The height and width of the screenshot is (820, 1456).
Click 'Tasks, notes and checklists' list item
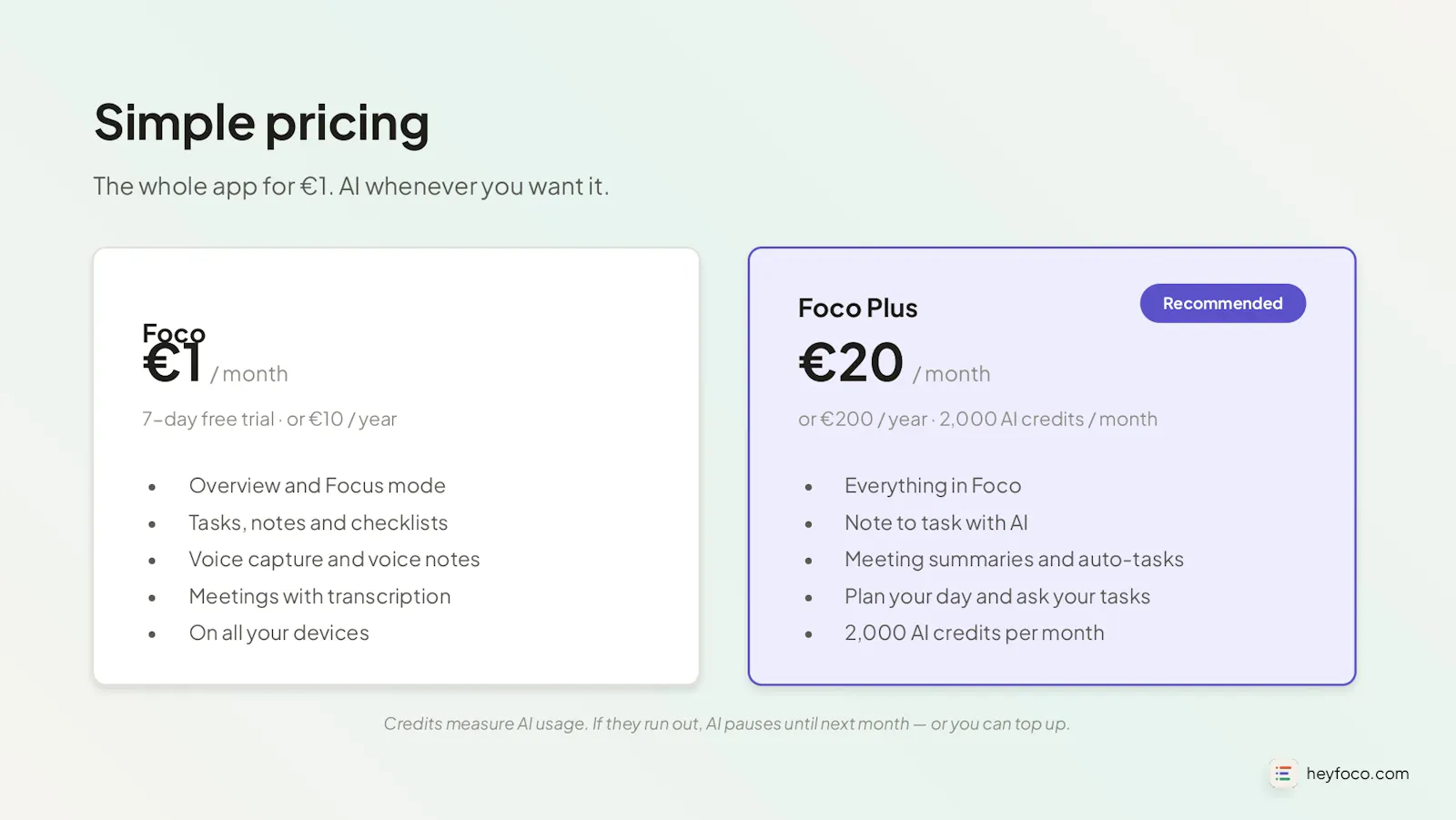(318, 522)
